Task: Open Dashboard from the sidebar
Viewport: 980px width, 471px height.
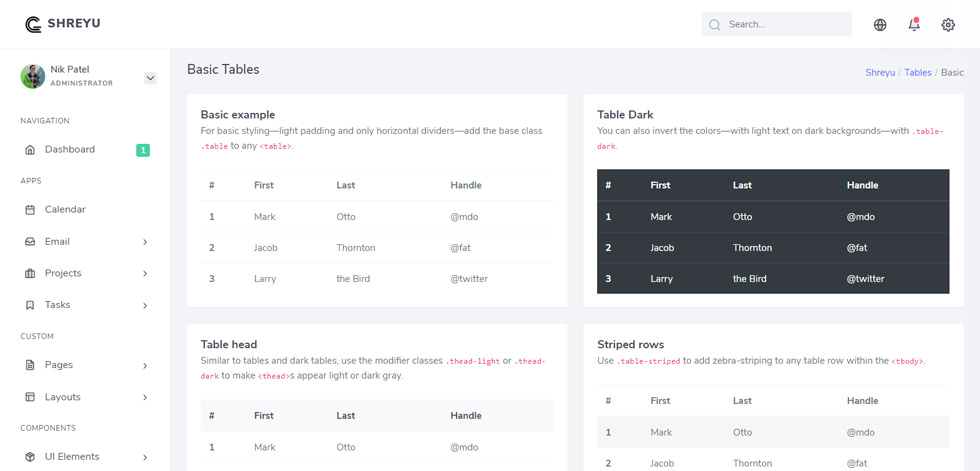Action: (70, 149)
